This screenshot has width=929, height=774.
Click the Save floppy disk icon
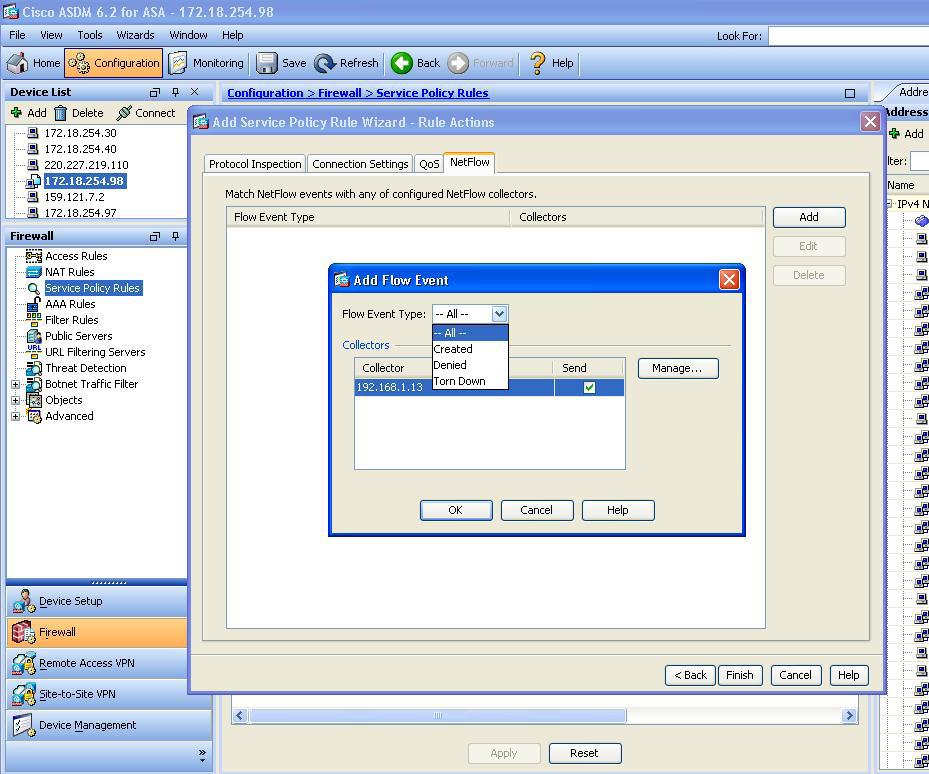click(267, 63)
